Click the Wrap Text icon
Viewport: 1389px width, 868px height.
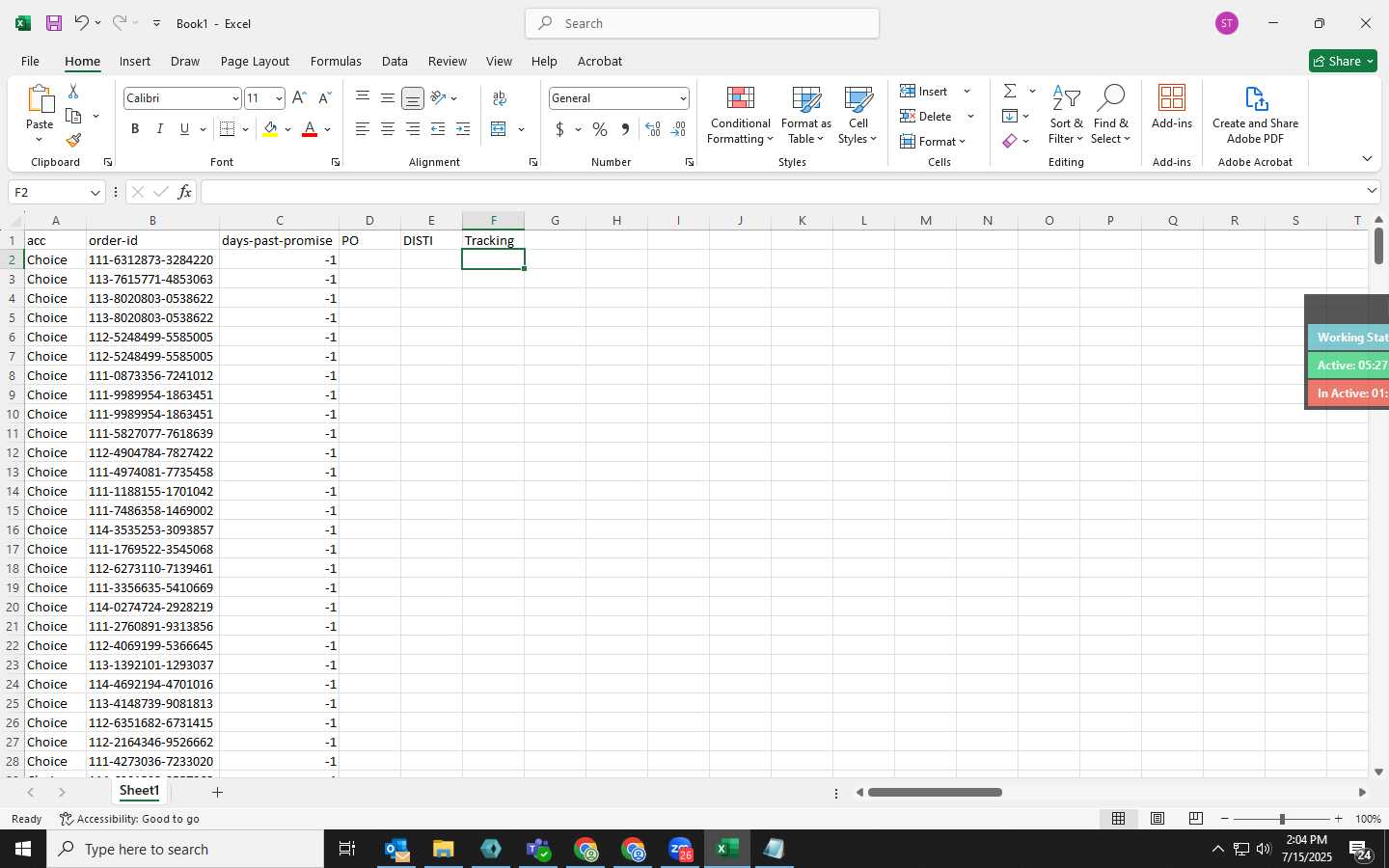[x=500, y=97]
